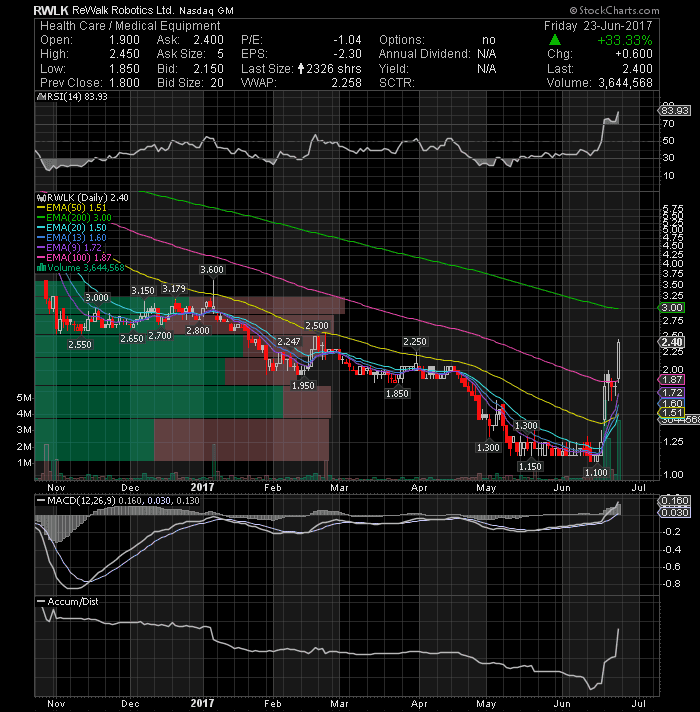Click the 0.160 MACD value tag
Viewport: 700px width, 712px height.
tap(675, 501)
